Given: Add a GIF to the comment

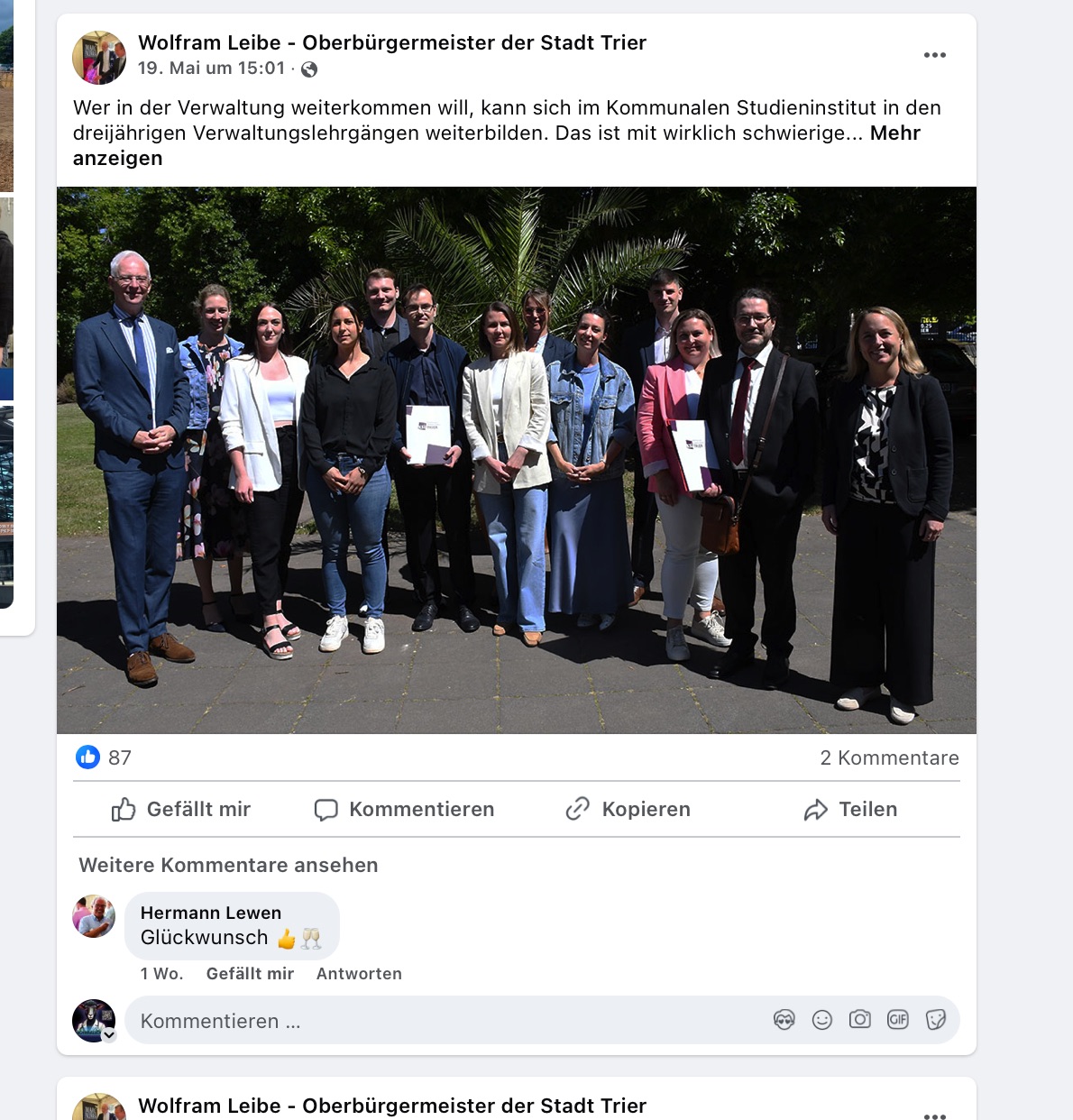Looking at the screenshot, I should [898, 1020].
